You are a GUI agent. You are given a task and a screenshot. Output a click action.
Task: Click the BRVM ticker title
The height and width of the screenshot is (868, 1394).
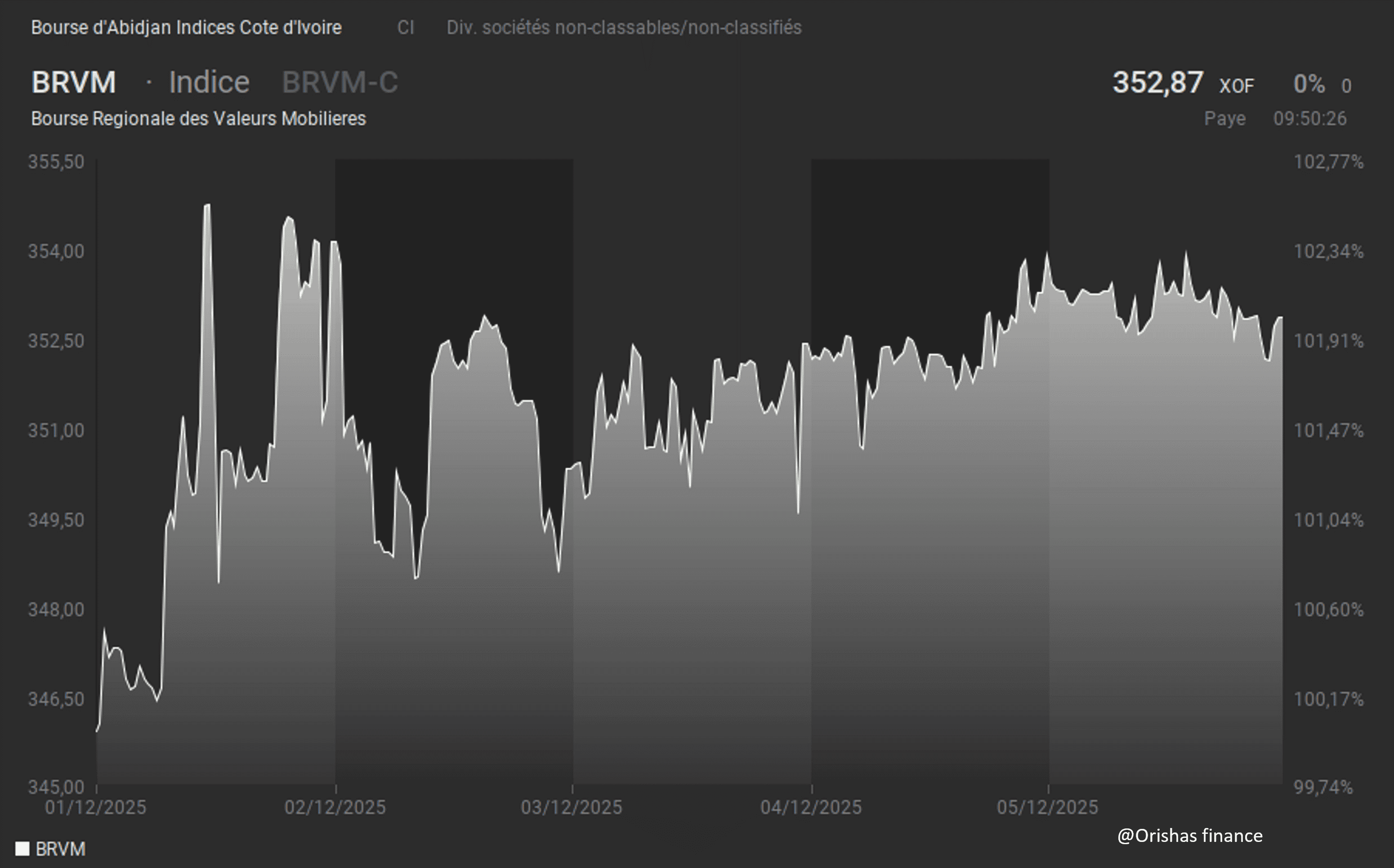coord(73,82)
